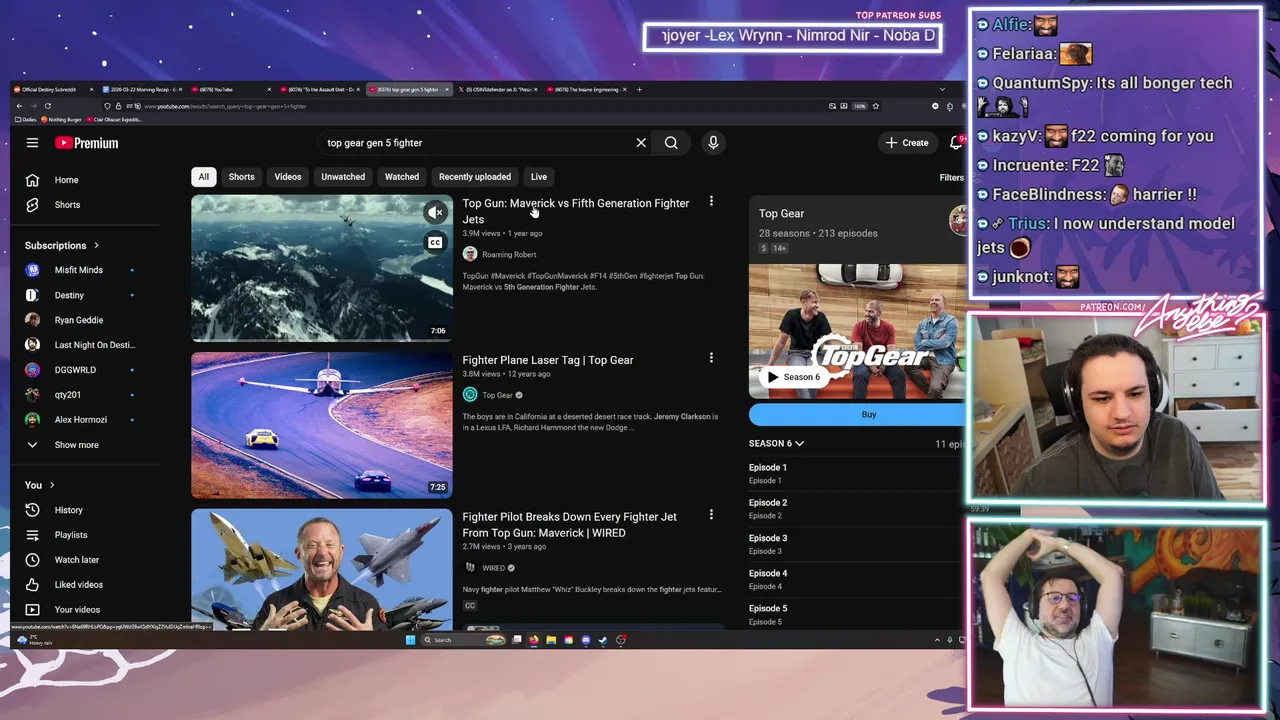Image resolution: width=1280 pixels, height=720 pixels.
Task: Click the Create button
Action: pos(907,143)
